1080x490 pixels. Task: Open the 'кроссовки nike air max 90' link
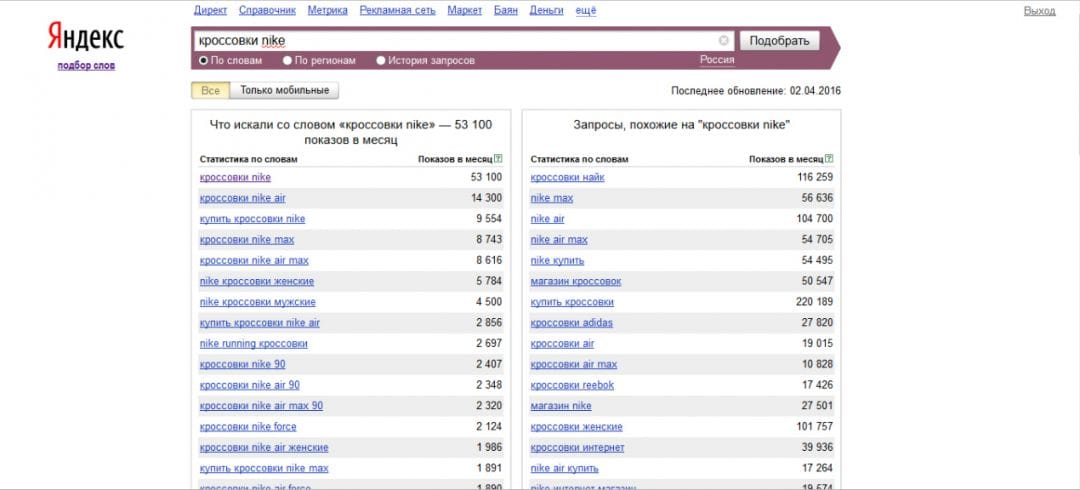(x=261, y=406)
